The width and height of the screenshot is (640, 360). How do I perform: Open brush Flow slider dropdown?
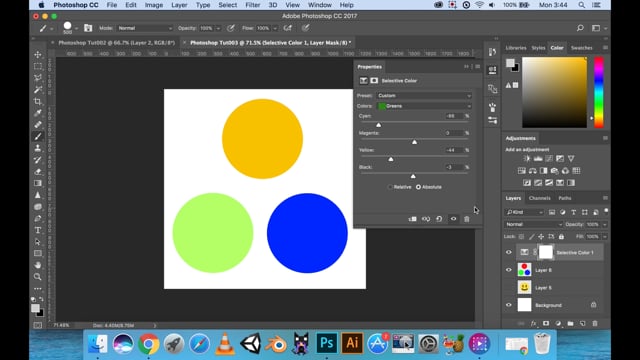(x=275, y=29)
